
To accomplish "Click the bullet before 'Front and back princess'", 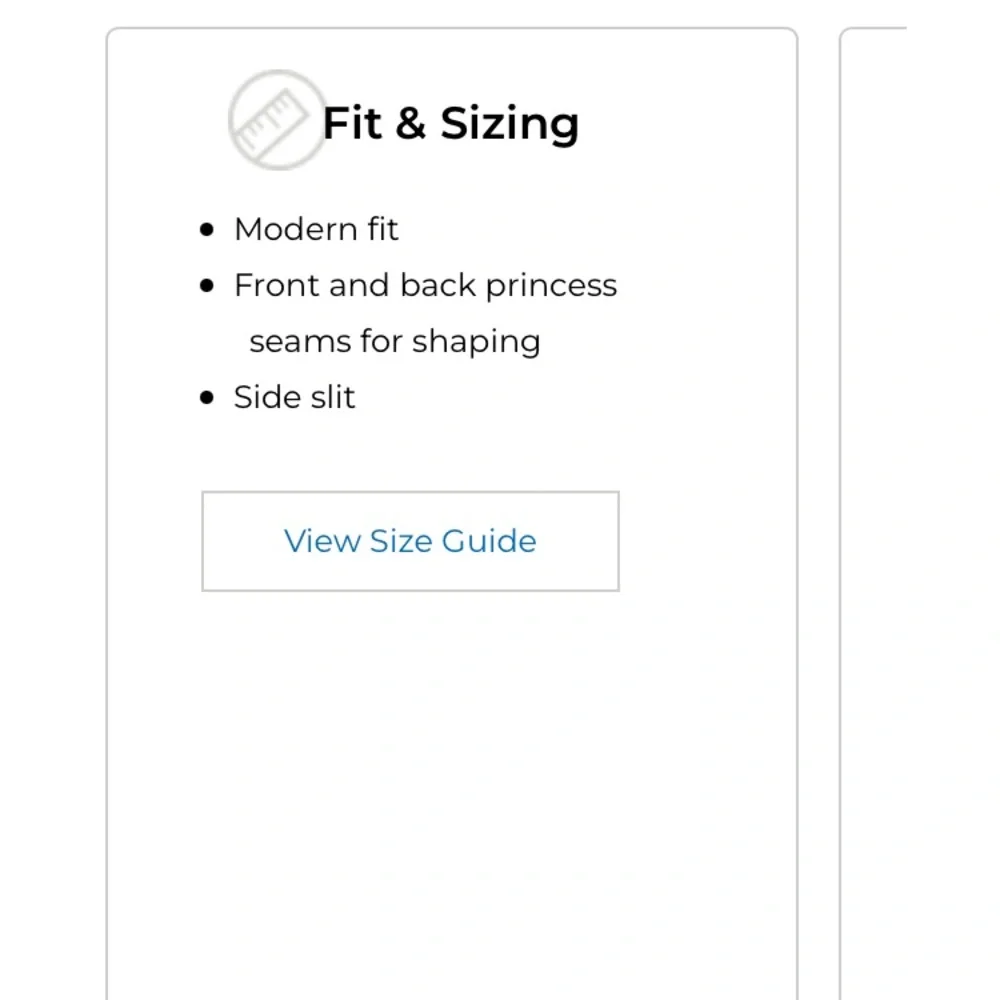I will pyautogui.click(x=207, y=286).
